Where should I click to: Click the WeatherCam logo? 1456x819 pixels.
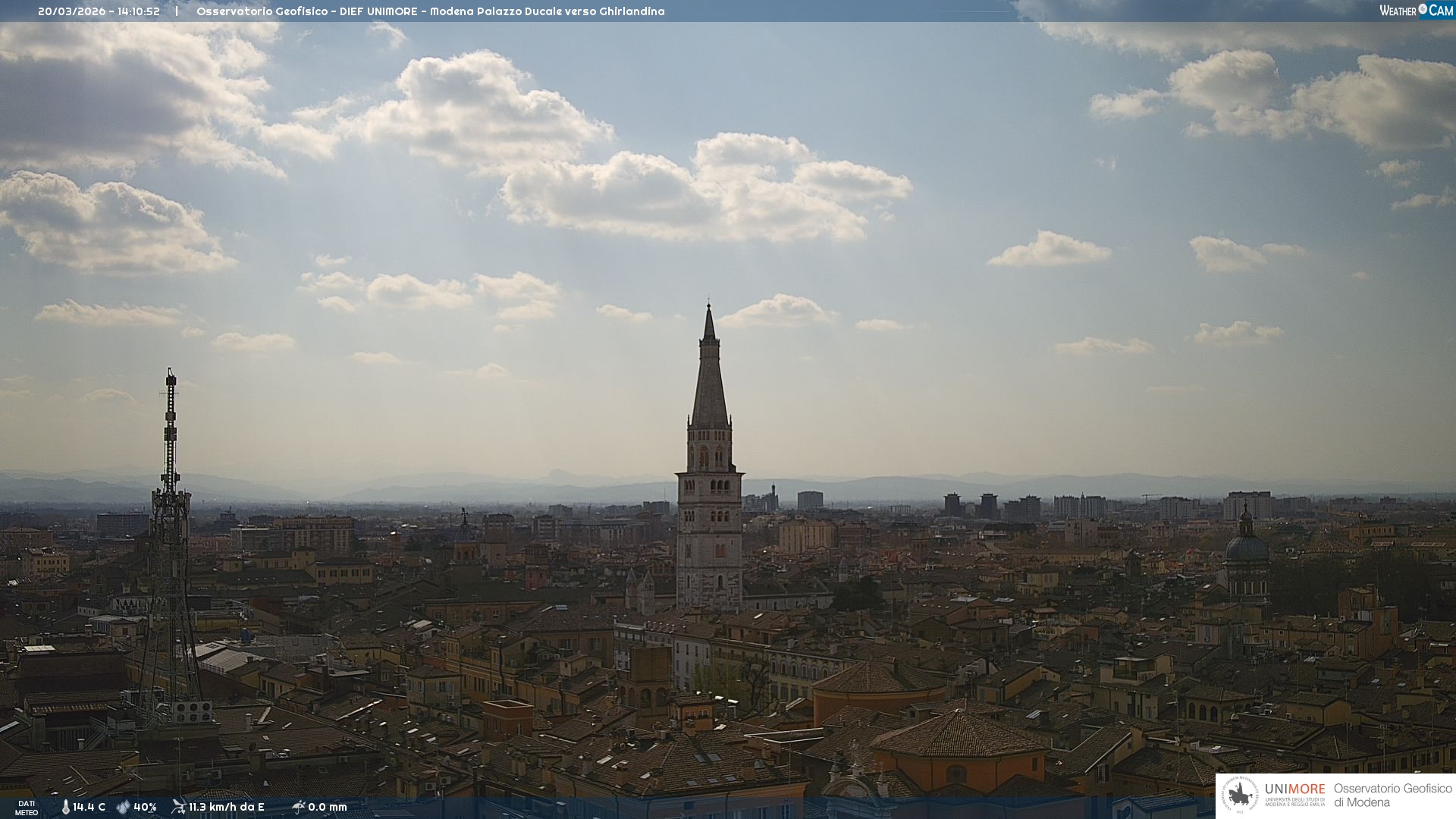(1416, 11)
